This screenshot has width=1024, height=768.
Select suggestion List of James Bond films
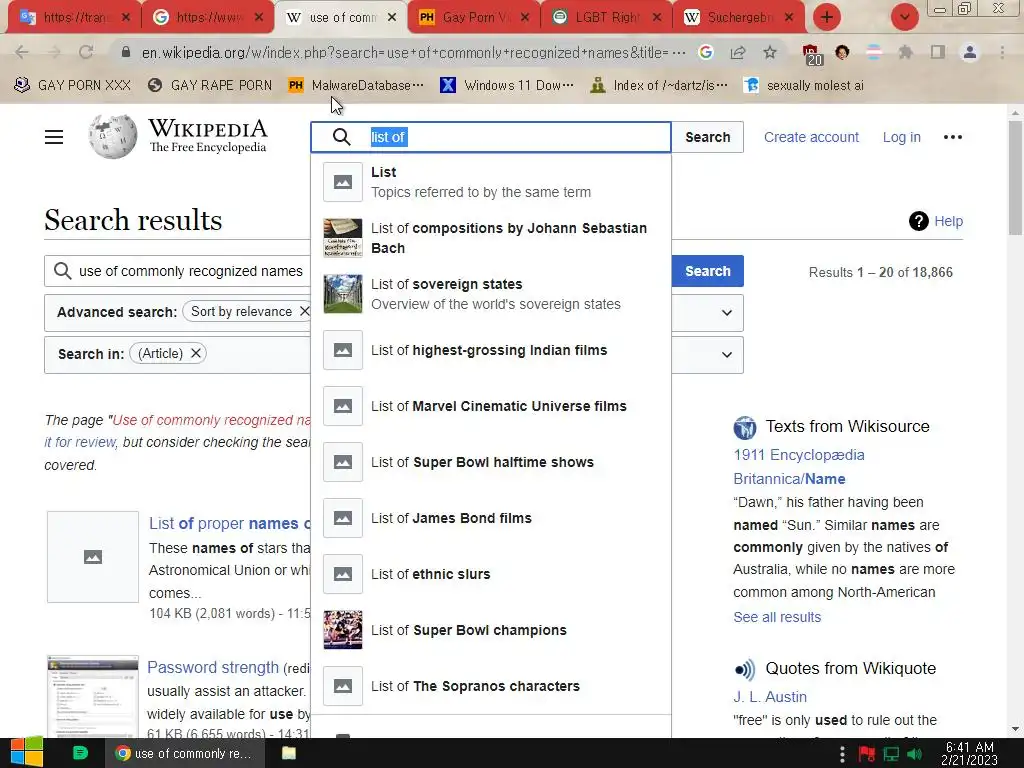[x=490, y=519]
